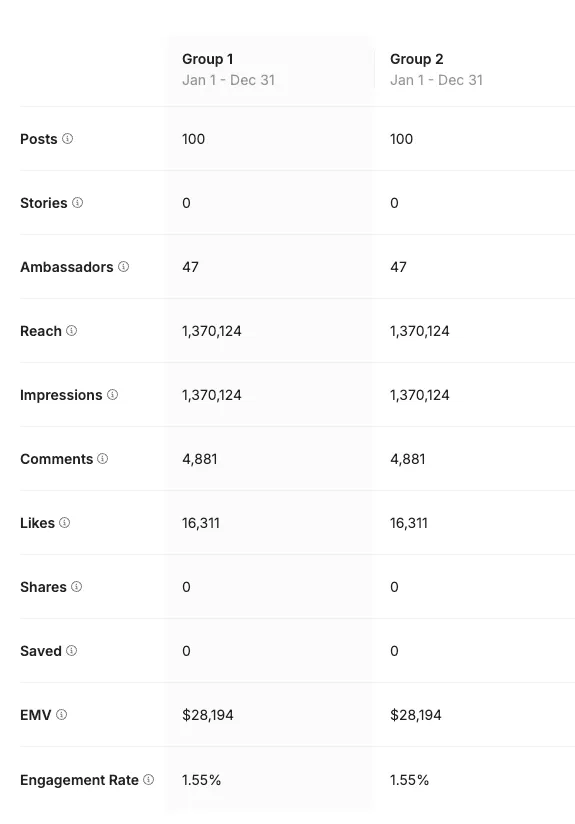Click the Engagement Rate row label

click(x=79, y=780)
